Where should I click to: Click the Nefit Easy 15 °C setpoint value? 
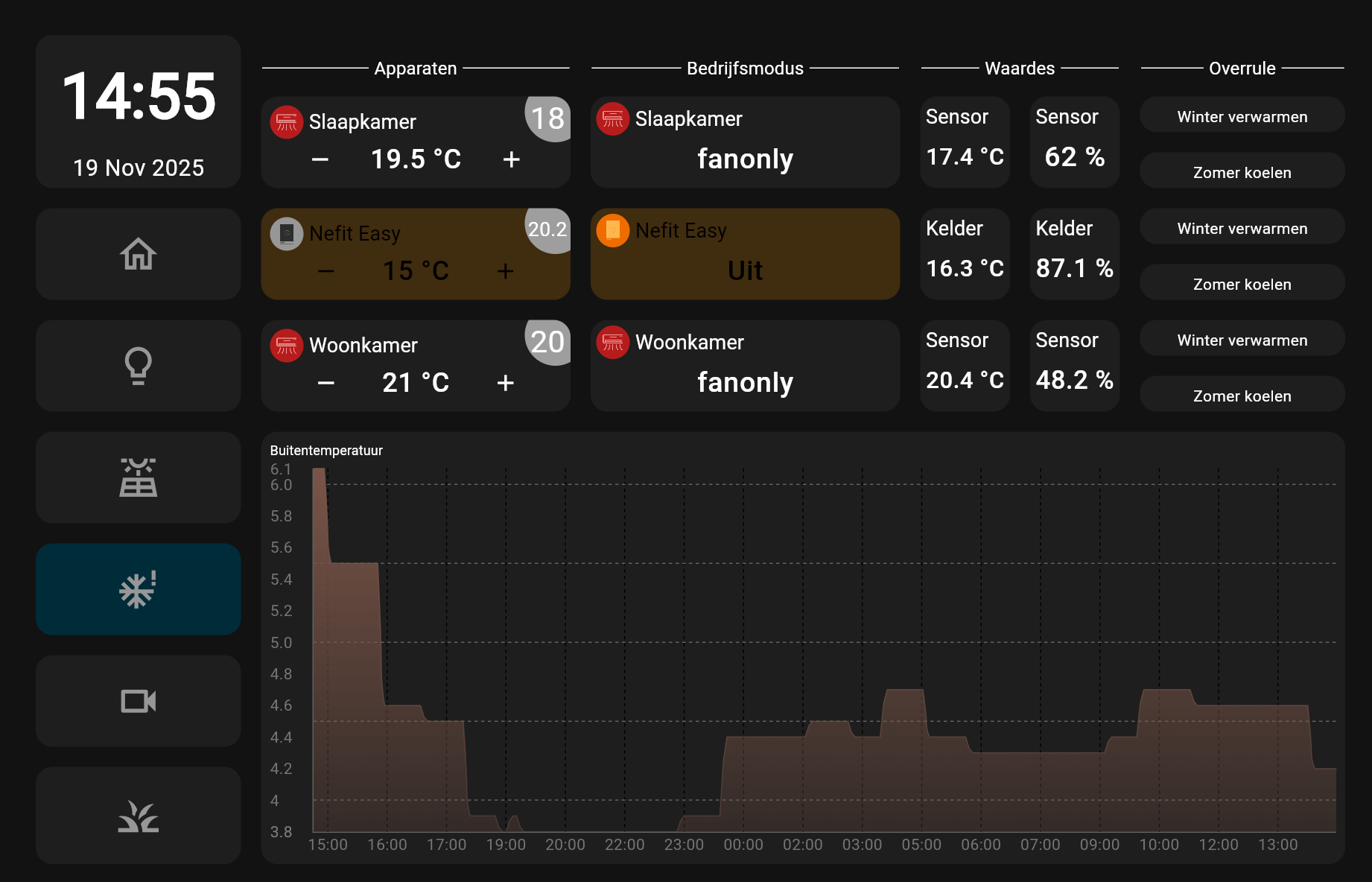(416, 271)
